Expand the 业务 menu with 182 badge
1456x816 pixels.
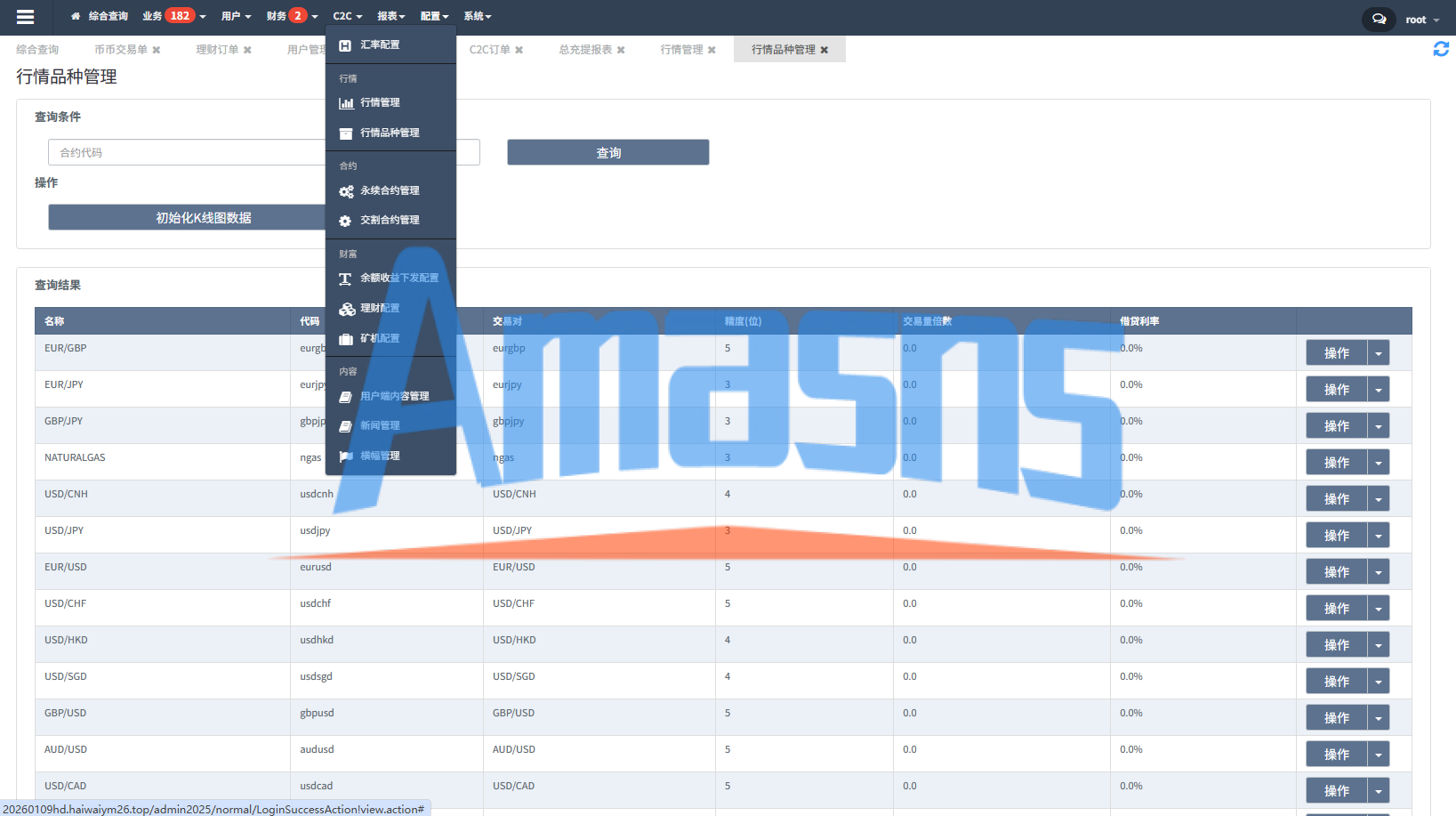click(174, 16)
